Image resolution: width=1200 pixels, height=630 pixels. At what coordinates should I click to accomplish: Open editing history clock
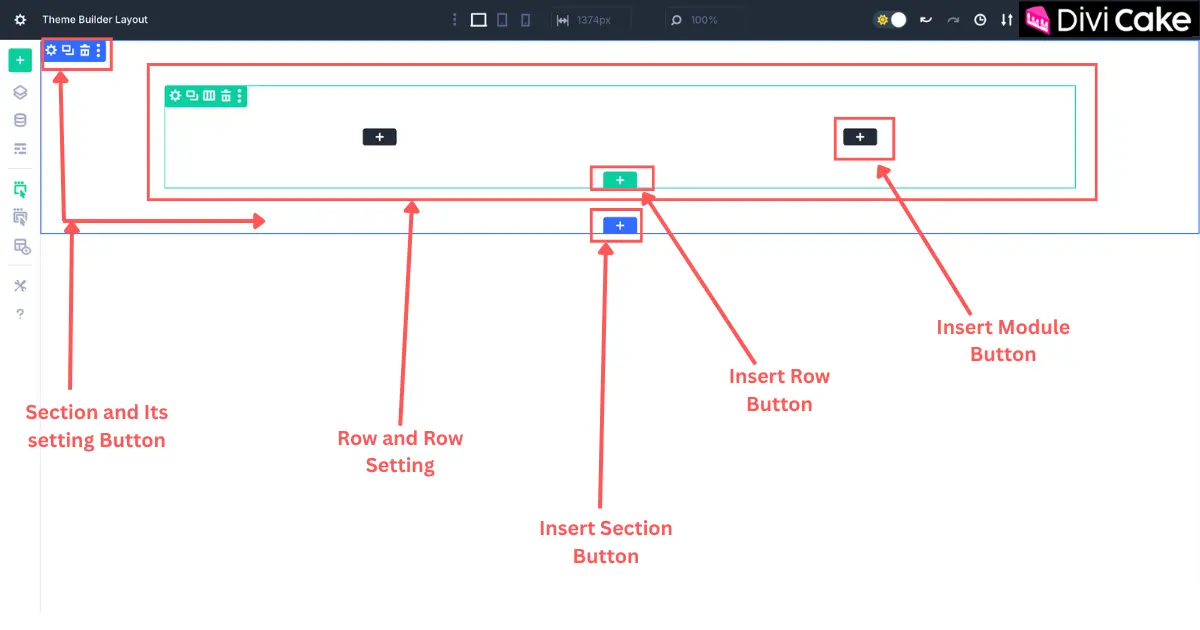coord(980,20)
